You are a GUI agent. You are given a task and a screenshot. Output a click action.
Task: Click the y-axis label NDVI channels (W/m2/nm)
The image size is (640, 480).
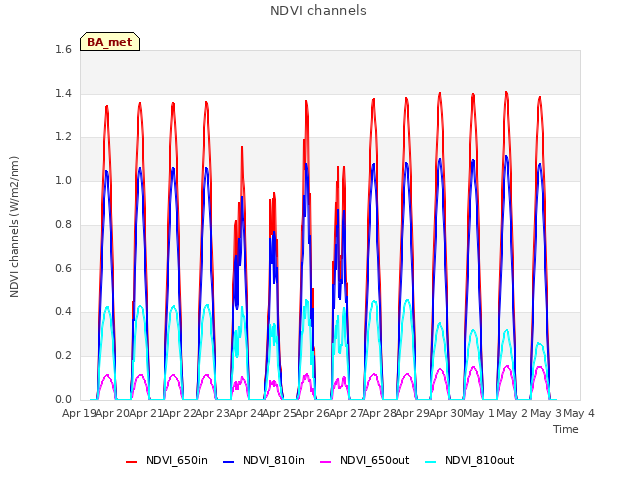coord(14,227)
